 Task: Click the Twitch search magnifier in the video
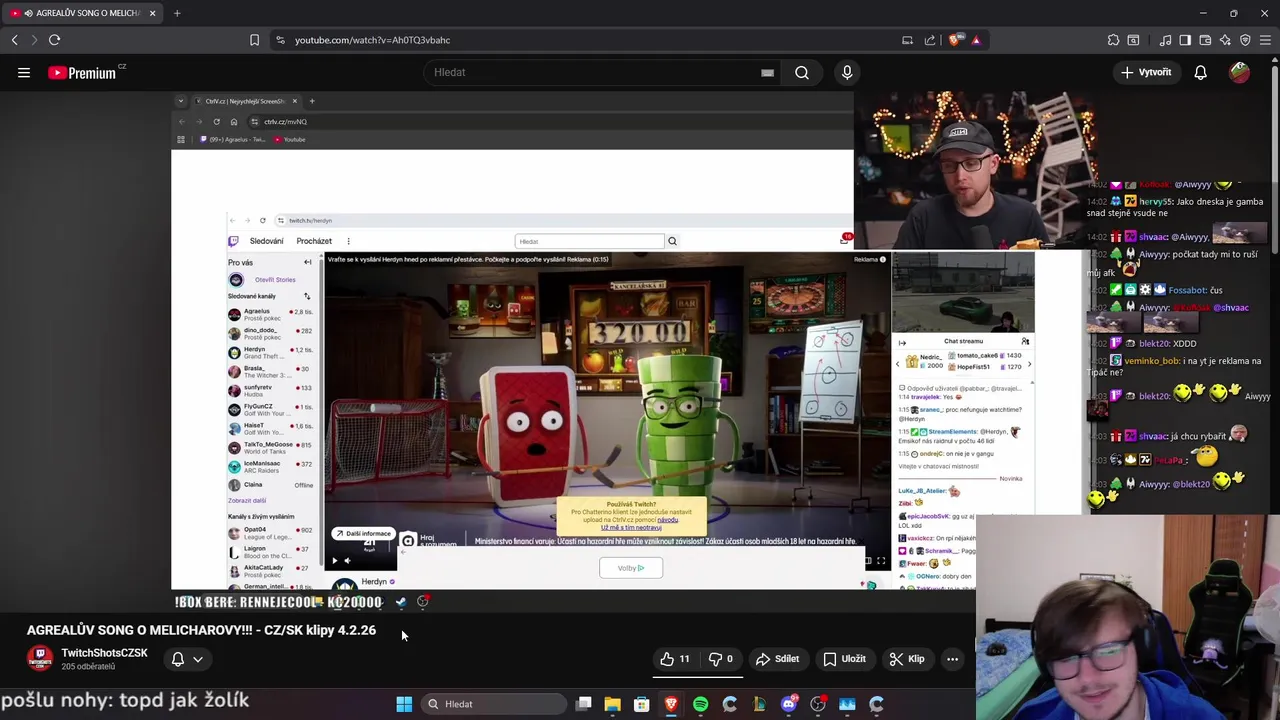[x=672, y=241]
